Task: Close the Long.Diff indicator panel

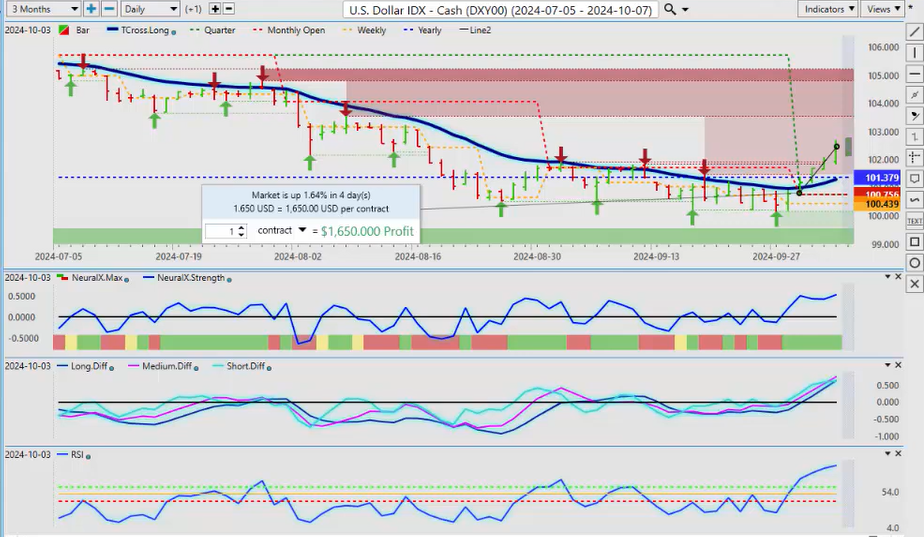Action: coord(898,365)
